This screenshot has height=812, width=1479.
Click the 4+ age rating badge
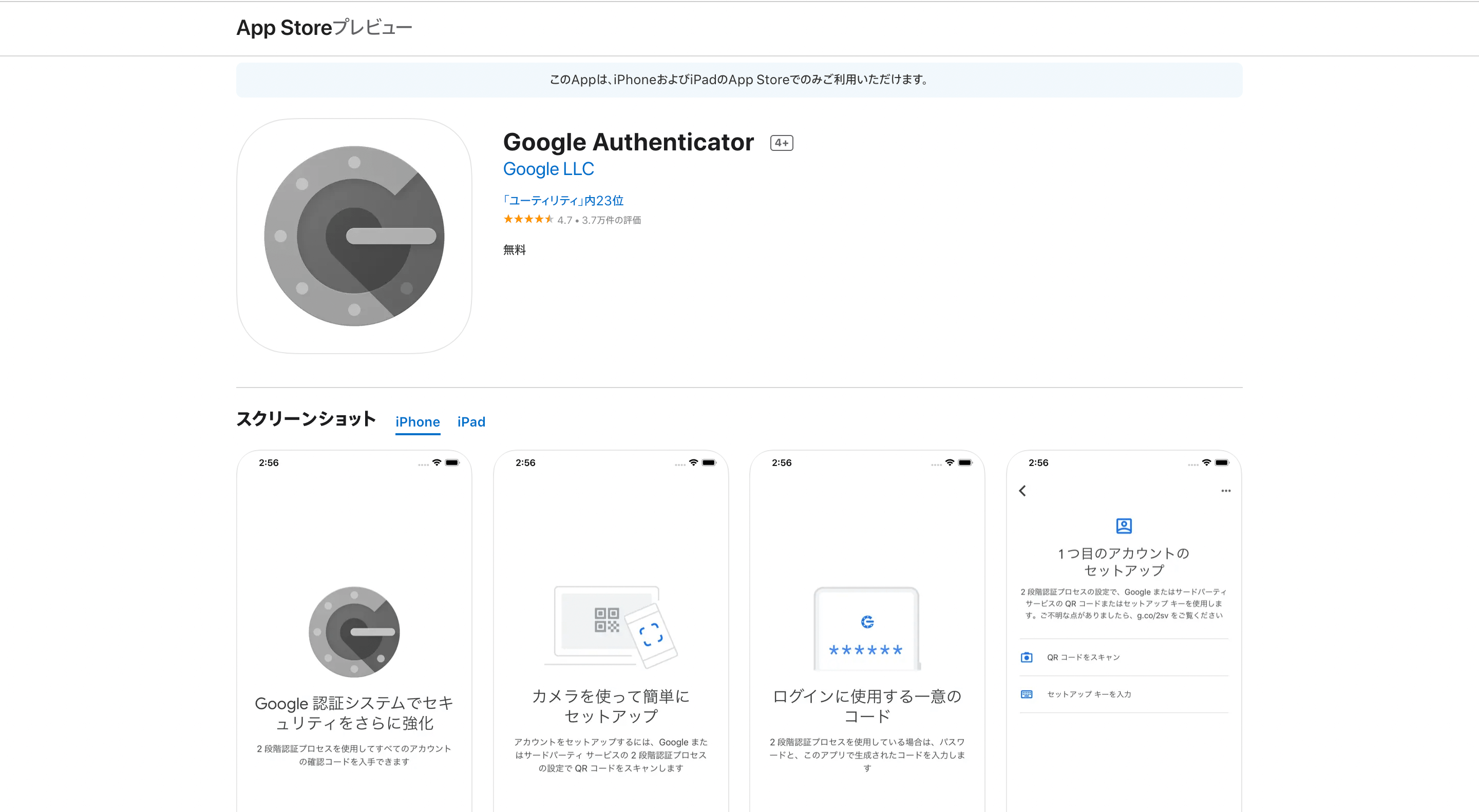[x=782, y=143]
